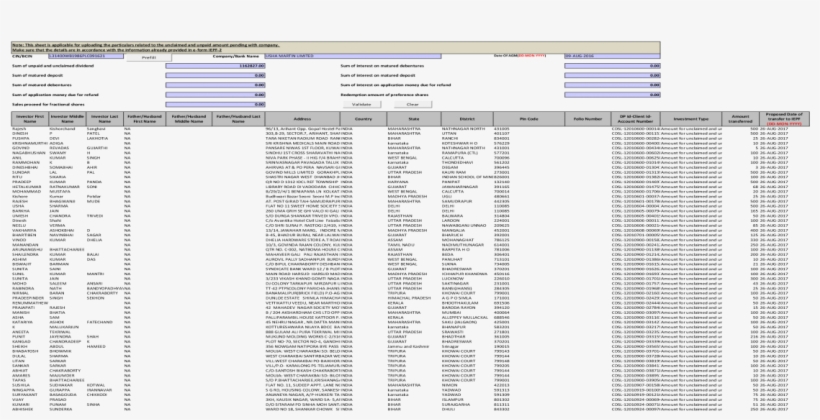Select the first-name cell 'PUSHPA'
Screen dimensions: 820x420
[30, 138]
